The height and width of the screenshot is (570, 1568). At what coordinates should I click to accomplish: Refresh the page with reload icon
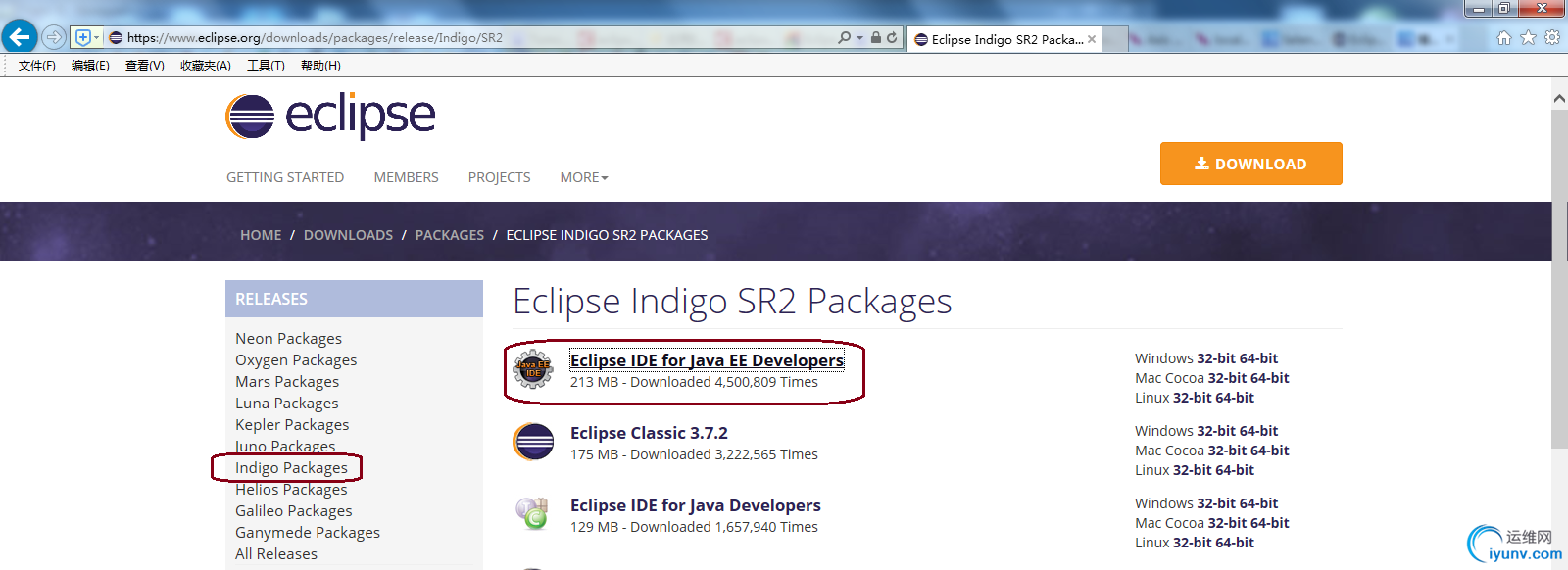tap(892, 37)
